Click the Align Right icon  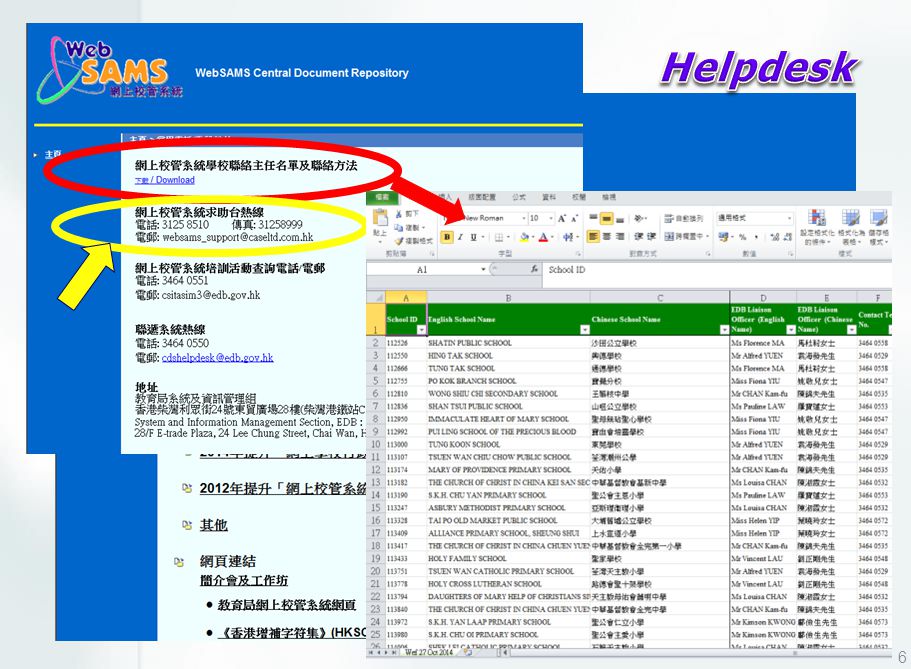[x=619, y=237]
